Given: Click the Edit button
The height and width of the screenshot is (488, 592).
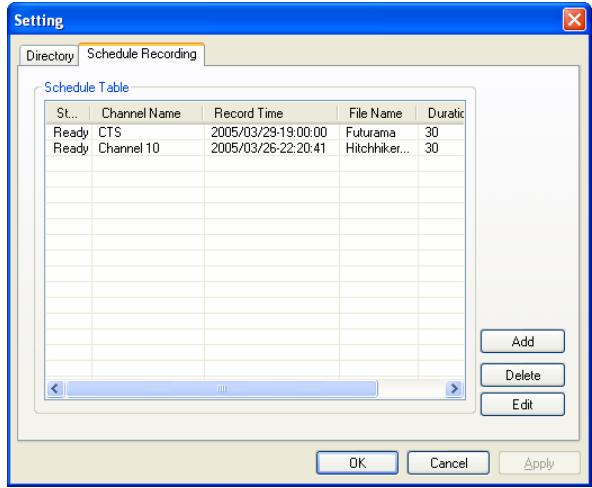Looking at the screenshot, I should click(x=523, y=405).
